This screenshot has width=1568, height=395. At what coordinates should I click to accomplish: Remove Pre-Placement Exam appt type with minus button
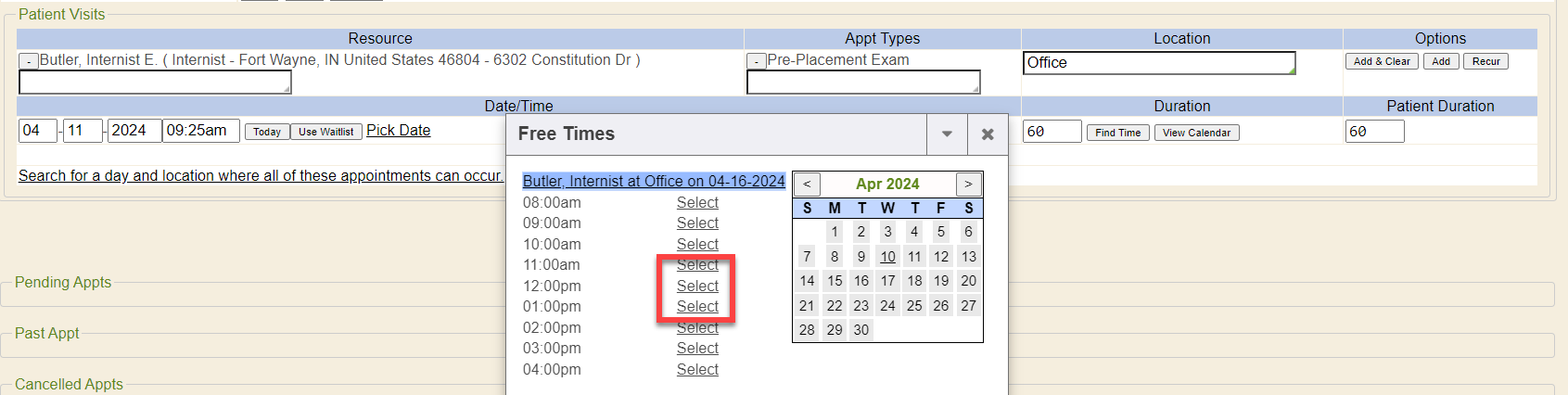pyautogui.click(x=757, y=61)
